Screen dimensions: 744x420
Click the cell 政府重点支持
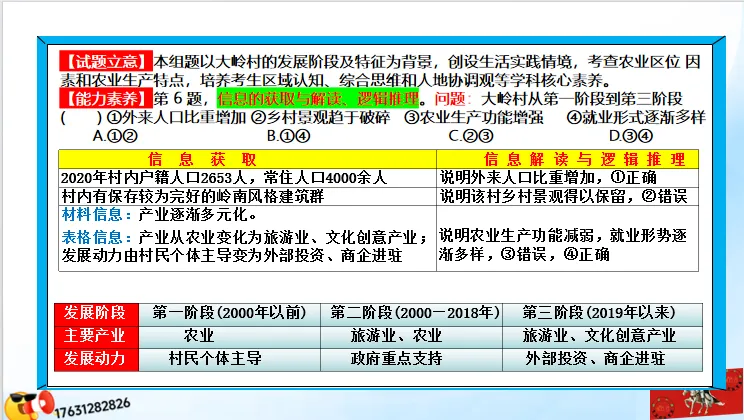click(x=412, y=359)
